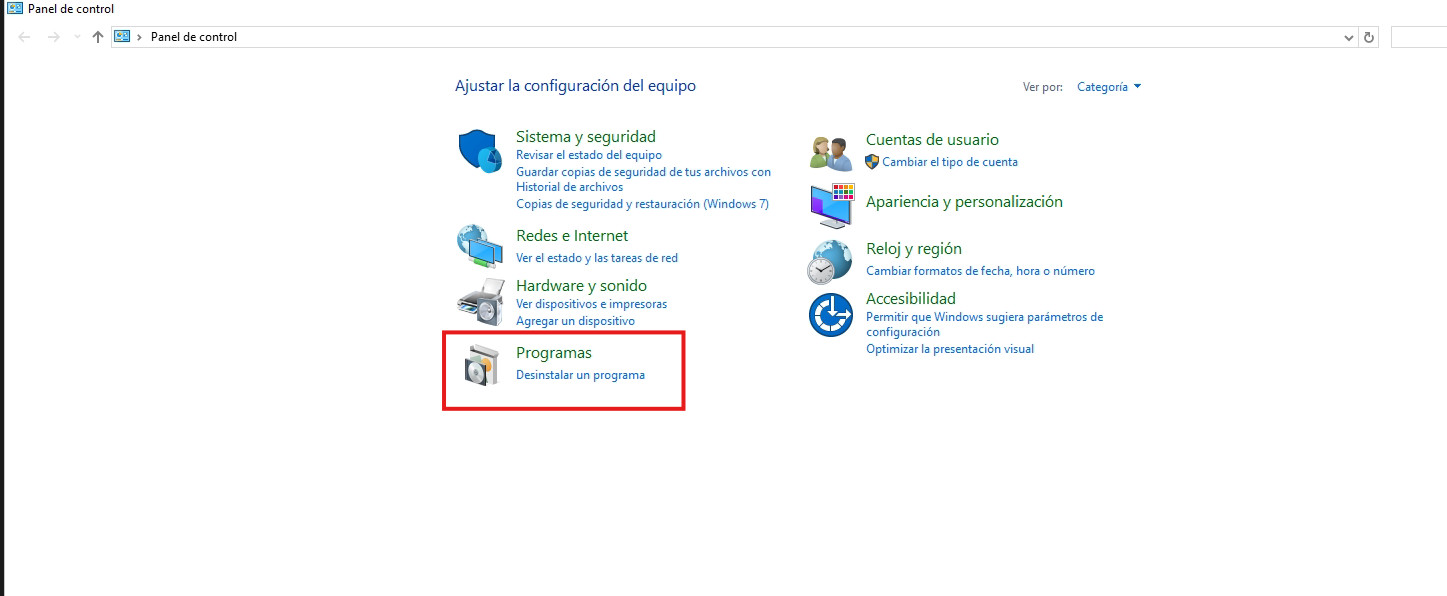Open Revisar el estado del equipo
Viewport: 1447px width, 596px height.
pos(589,155)
